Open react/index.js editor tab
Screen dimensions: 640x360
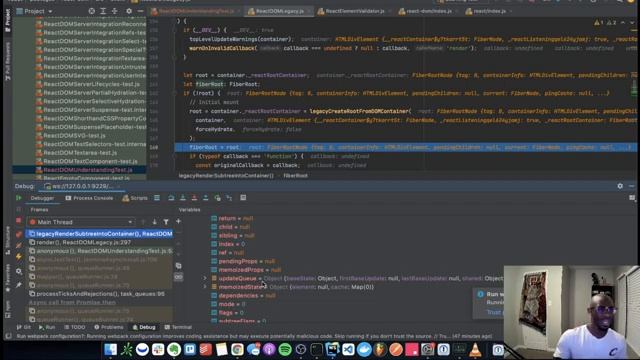[489, 11]
